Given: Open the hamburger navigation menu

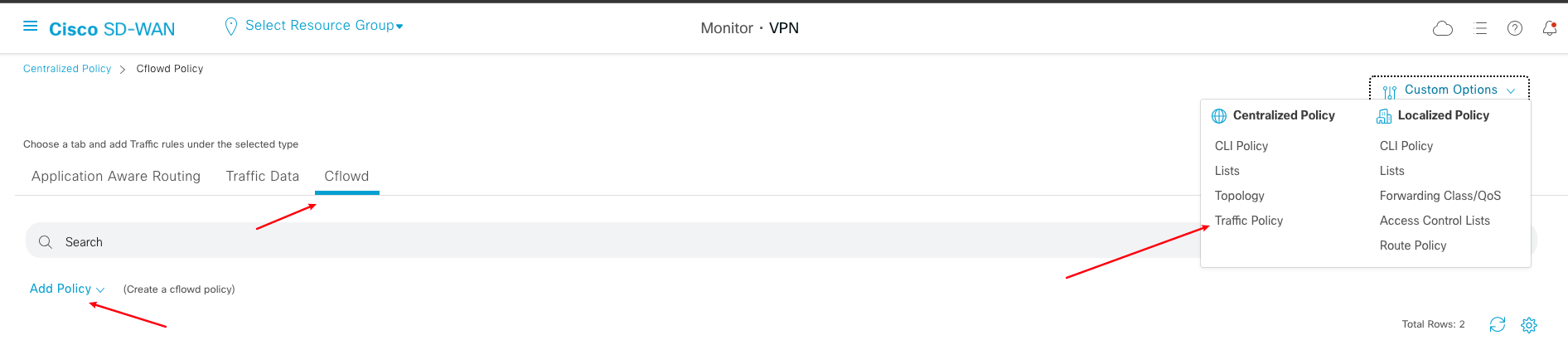Looking at the screenshot, I should 31,27.
